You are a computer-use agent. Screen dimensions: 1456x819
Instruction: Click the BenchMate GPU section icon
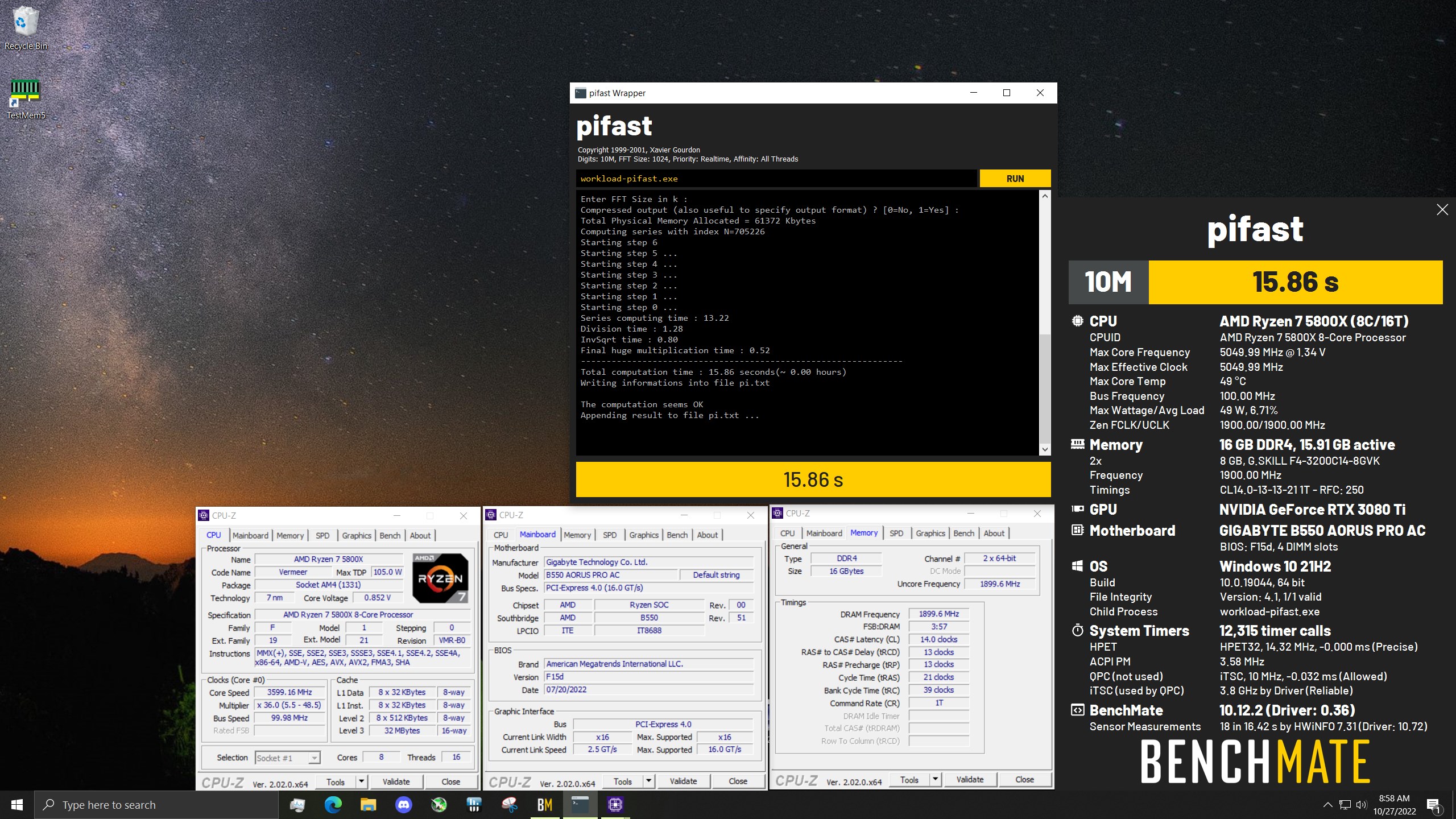[x=1077, y=509]
